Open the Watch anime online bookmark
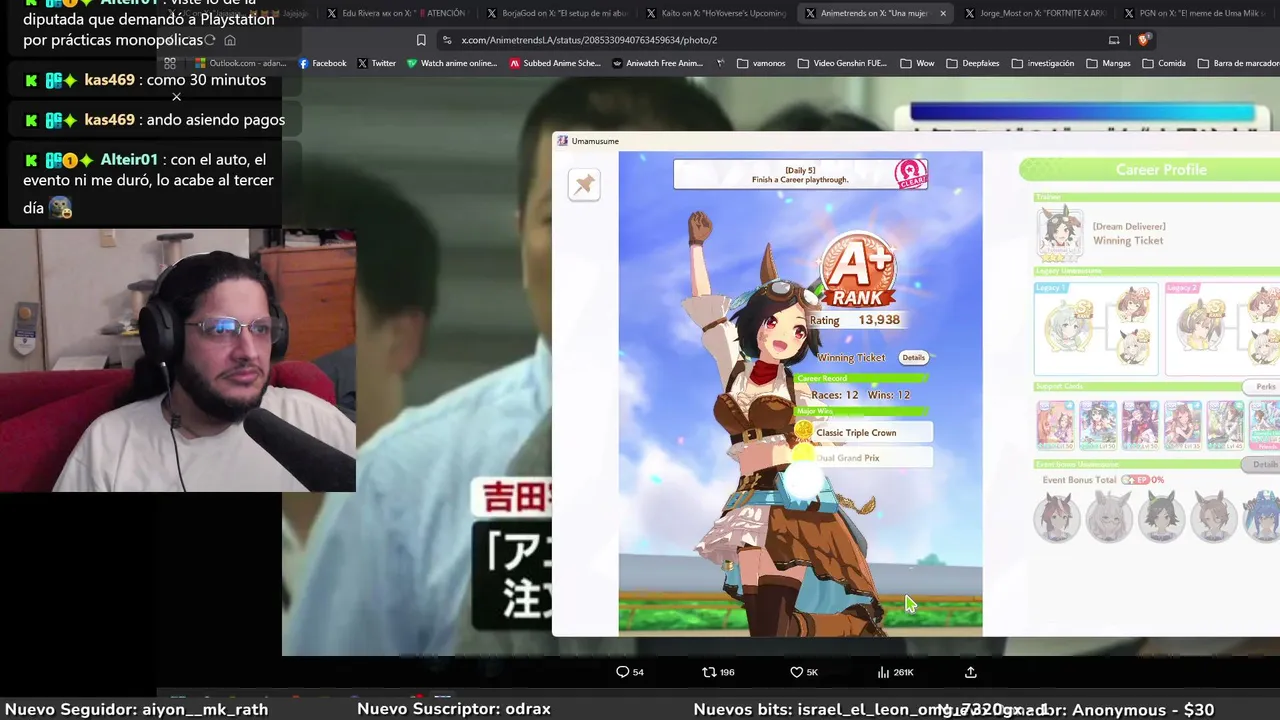The width and height of the screenshot is (1280, 720). 451,63
